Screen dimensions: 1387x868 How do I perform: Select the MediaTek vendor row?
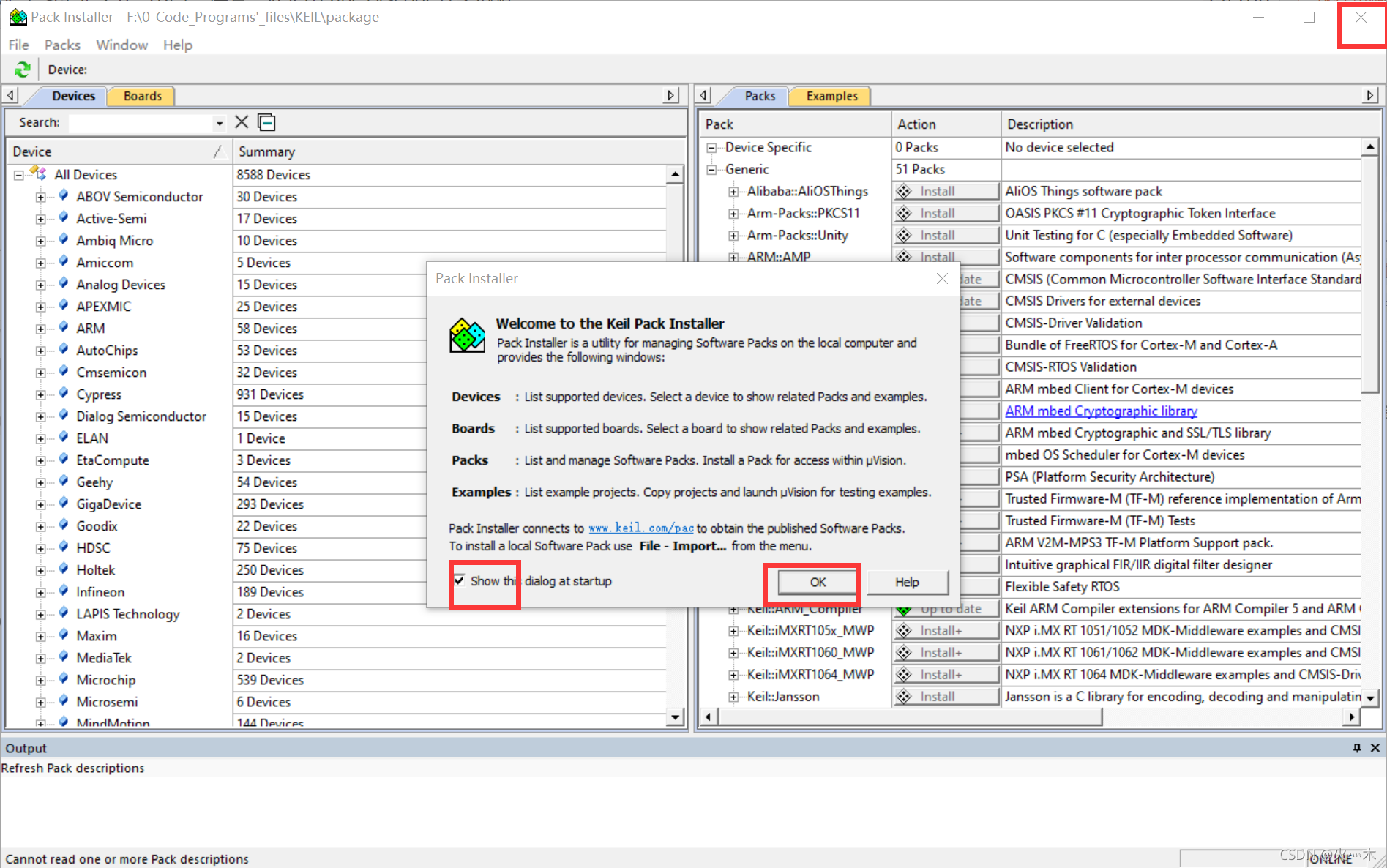pos(104,657)
